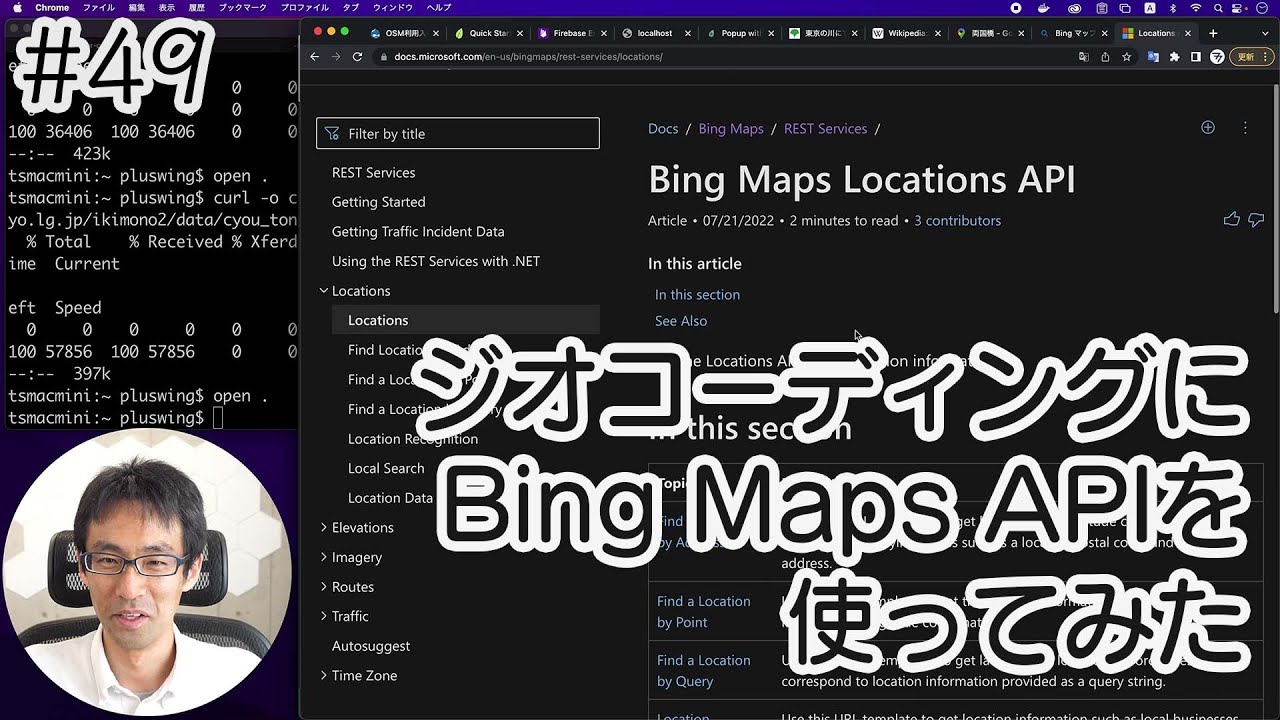Screen dimensions: 1280x720
Task: Click the Apple logo menu
Action: point(15,7)
